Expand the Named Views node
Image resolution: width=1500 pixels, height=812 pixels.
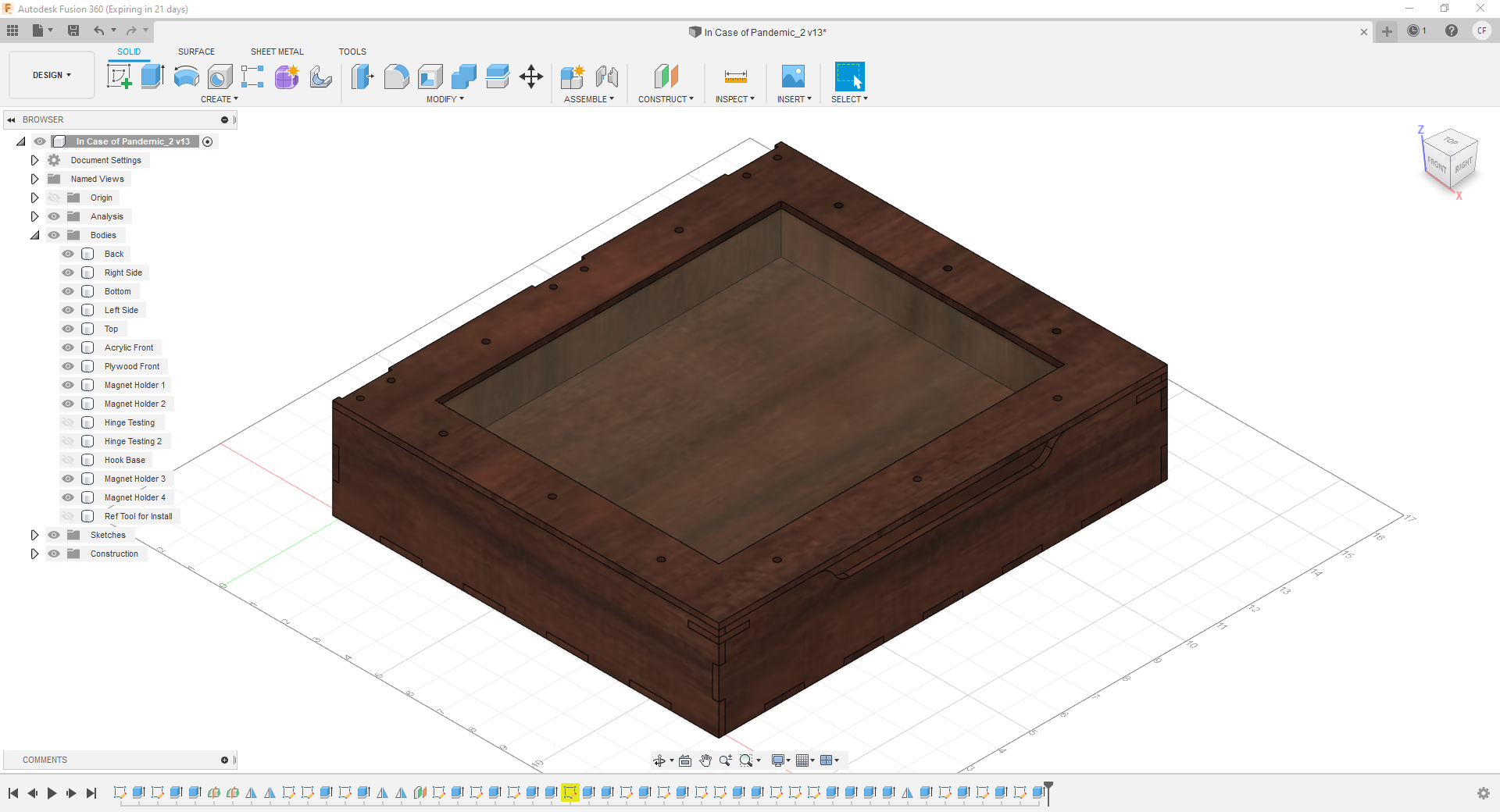tap(34, 179)
